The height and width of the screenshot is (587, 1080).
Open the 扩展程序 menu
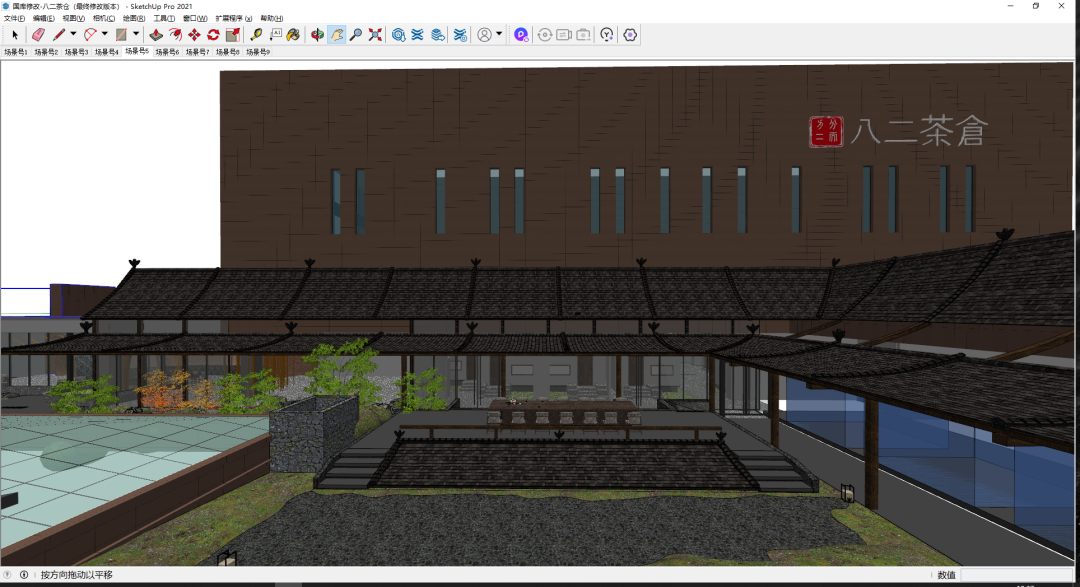[x=233, y=18]
